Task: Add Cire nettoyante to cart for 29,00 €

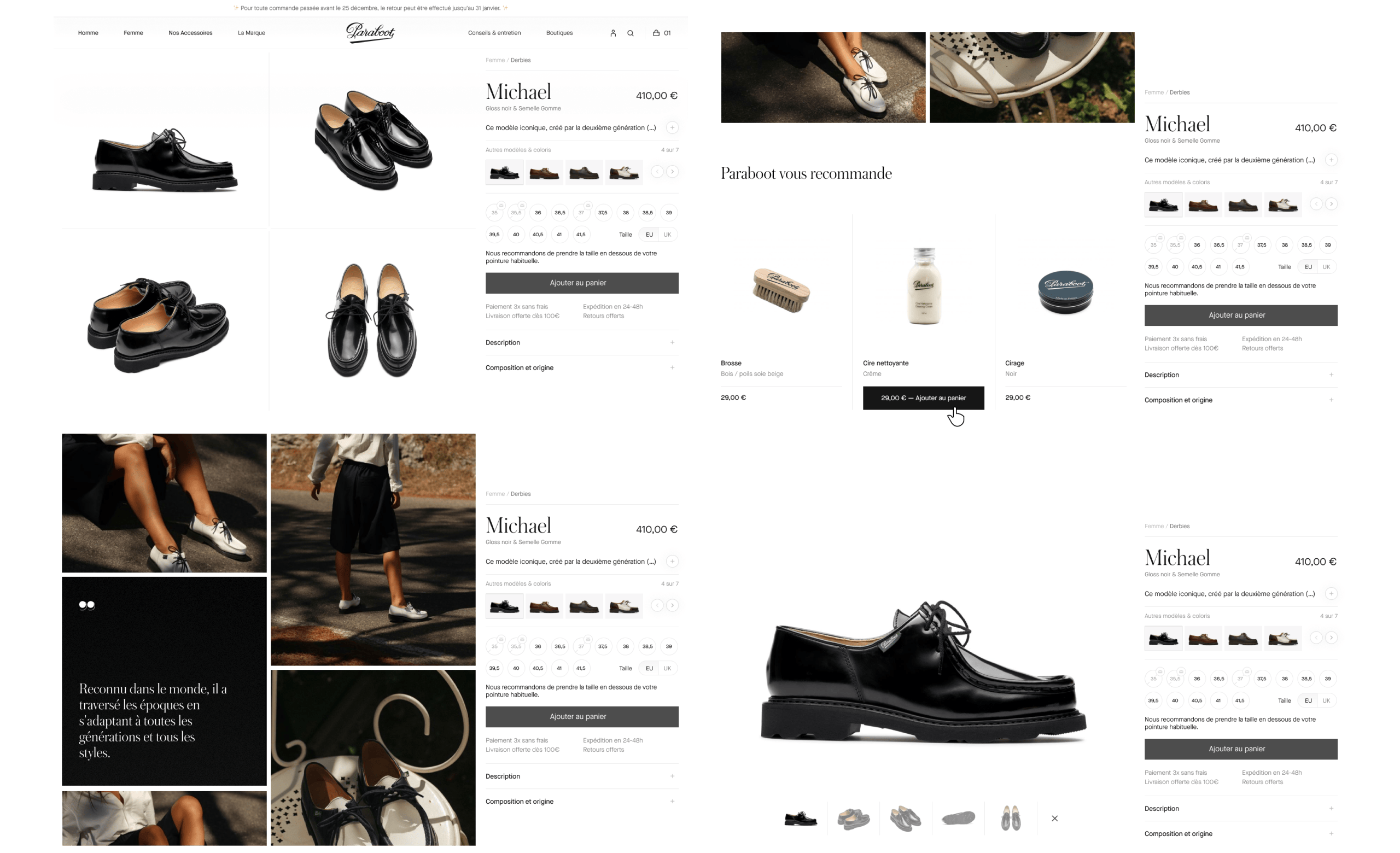Action: [x=923, y=398]
